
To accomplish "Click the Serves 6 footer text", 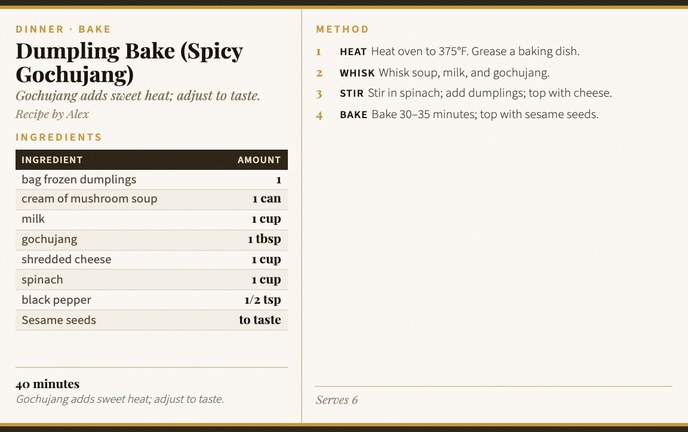I will 337,400.
